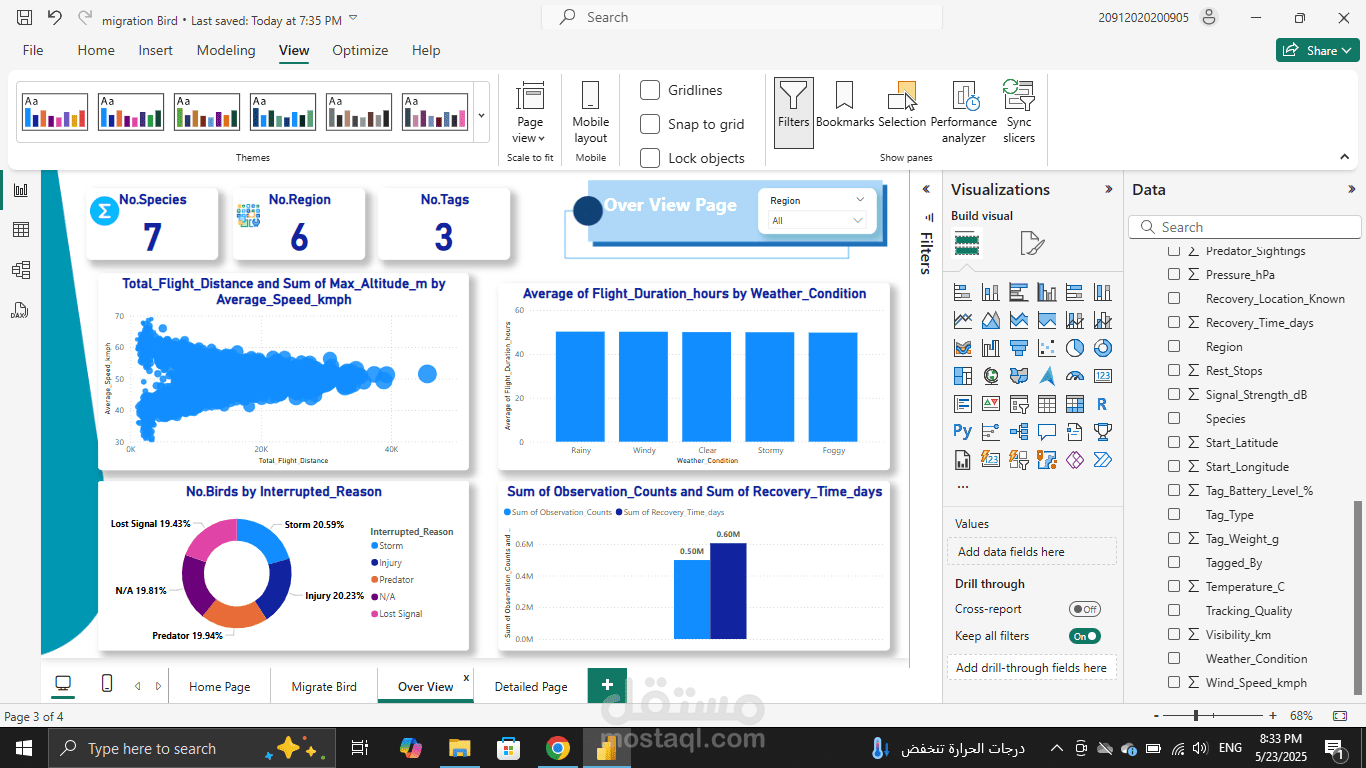Check the Species field checkbox
The height and width of the screenshot is (768, 1366).
[1175, 418]
